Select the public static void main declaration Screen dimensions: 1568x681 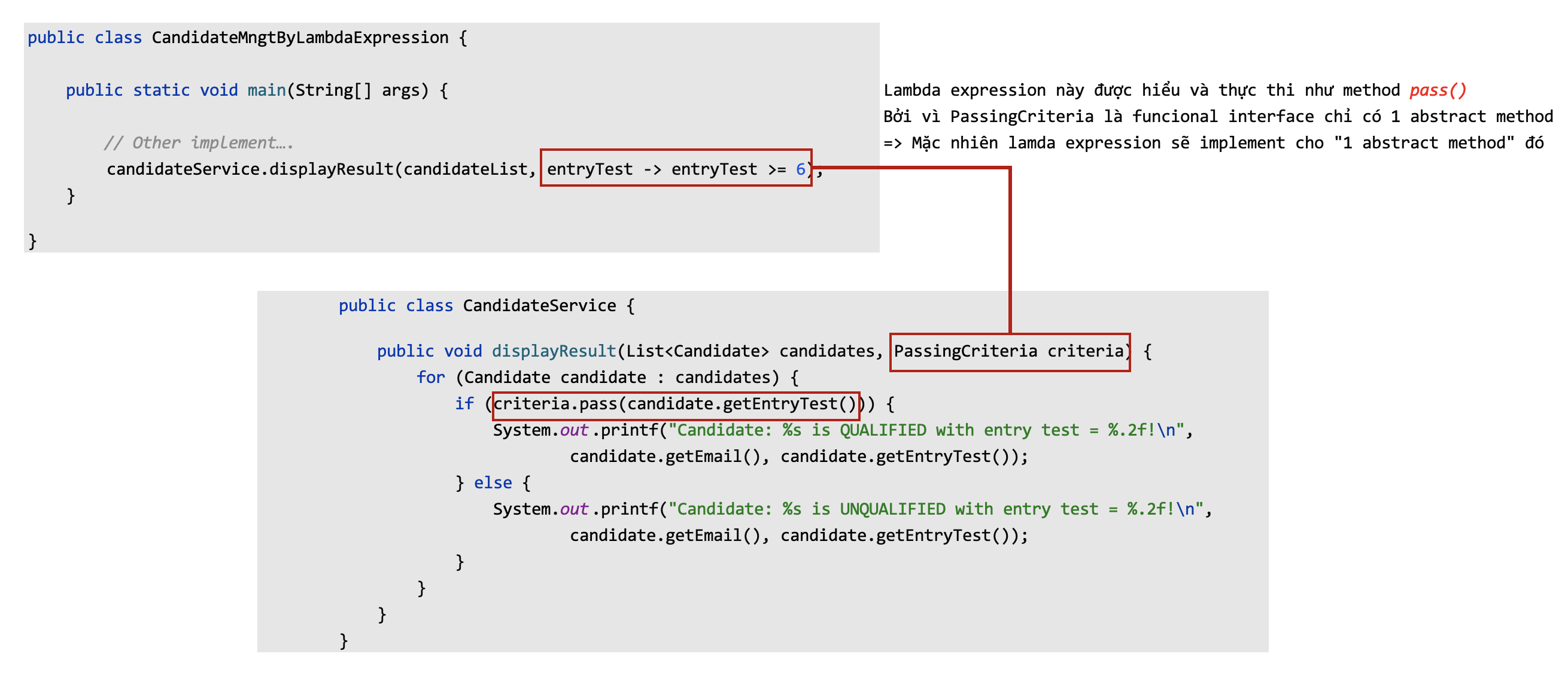coord(213,89)
